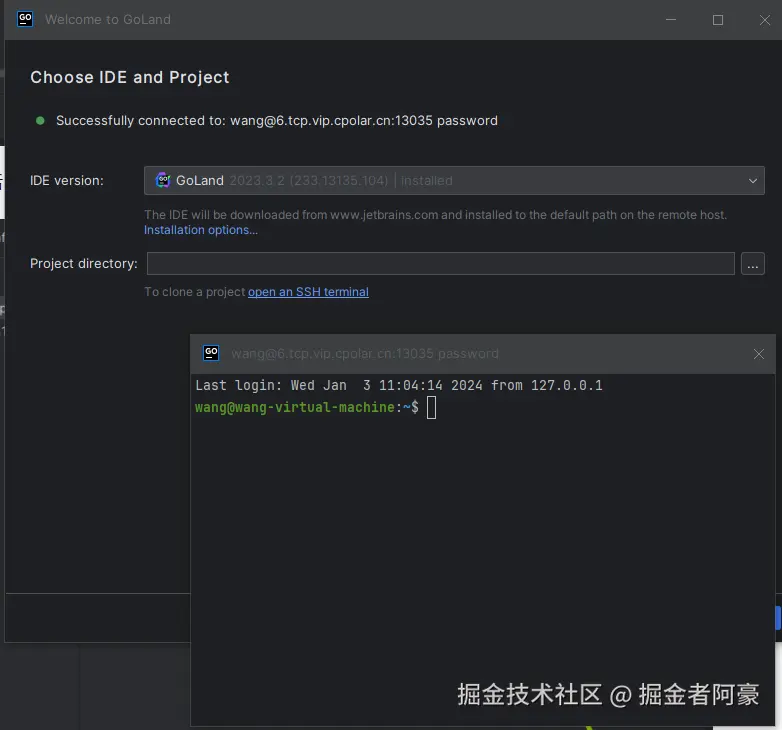The width and height of the screenshot is (782, 730).
Task: Close the Welcome to GoLand window
Action: point(765,19)
